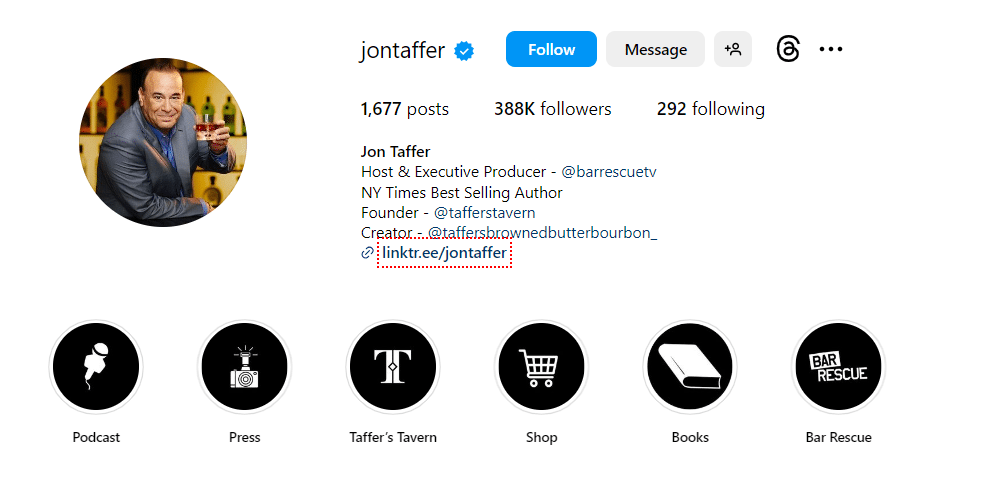The height and width of the screenshot is (484, 1001).
Task: Open the Press camera highlight
Action: (x=244, y=367)
